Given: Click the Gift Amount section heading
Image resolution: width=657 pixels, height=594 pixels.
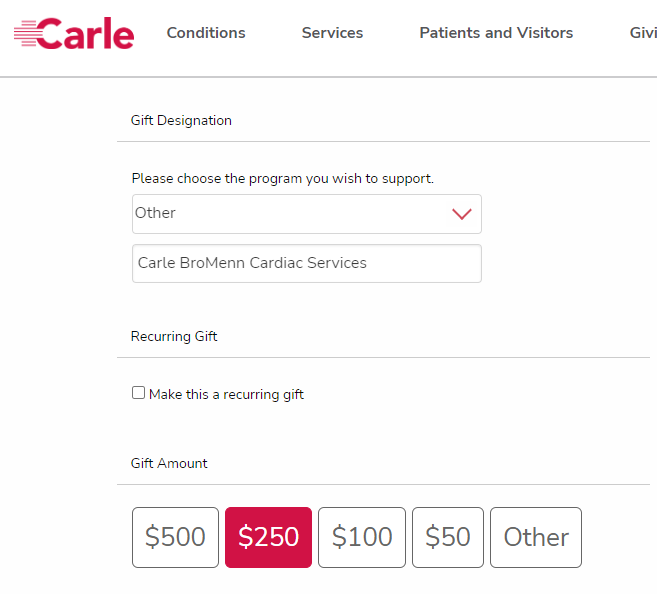Looking at the screenshot, I should click(169, 464).
